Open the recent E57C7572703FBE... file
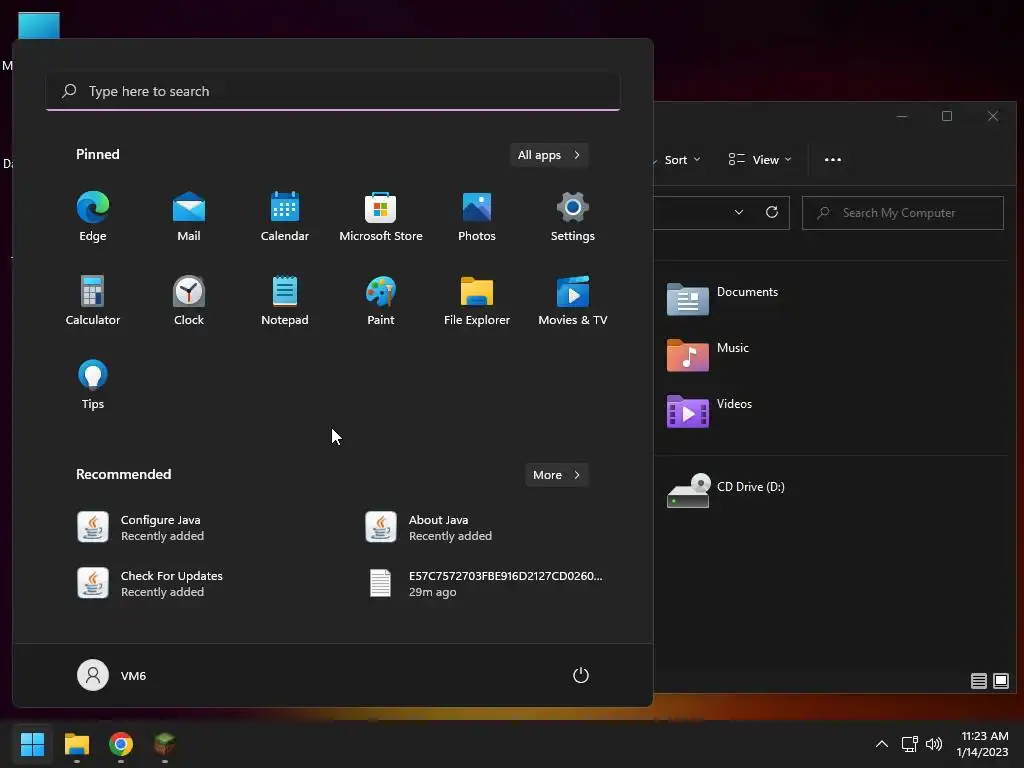 click(x=487, y=583)
